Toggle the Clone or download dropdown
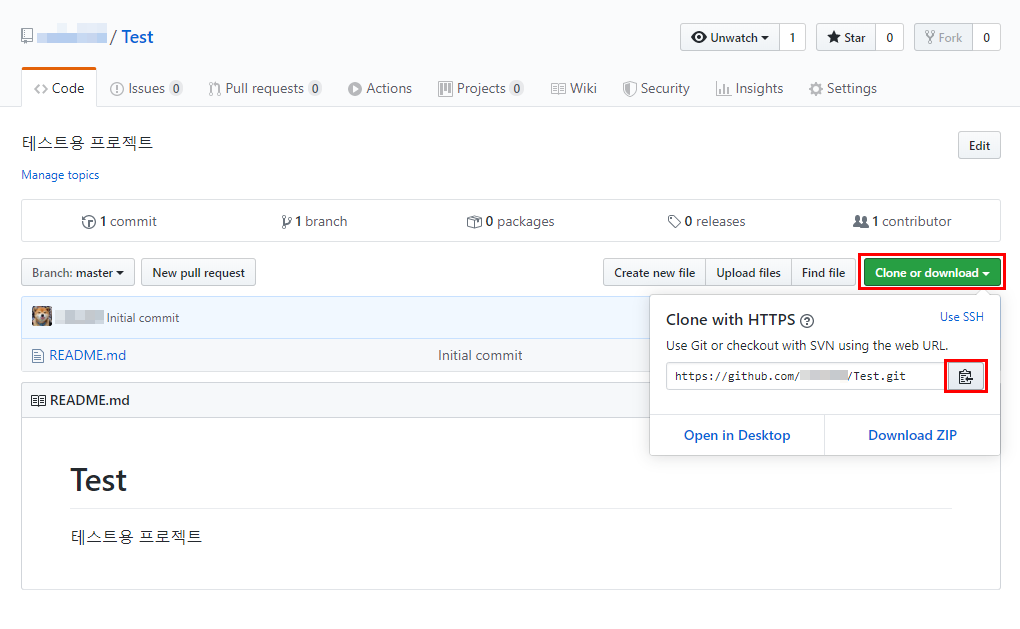The height and width of the screenshot is (629, 1020). [x=932, y=273]
